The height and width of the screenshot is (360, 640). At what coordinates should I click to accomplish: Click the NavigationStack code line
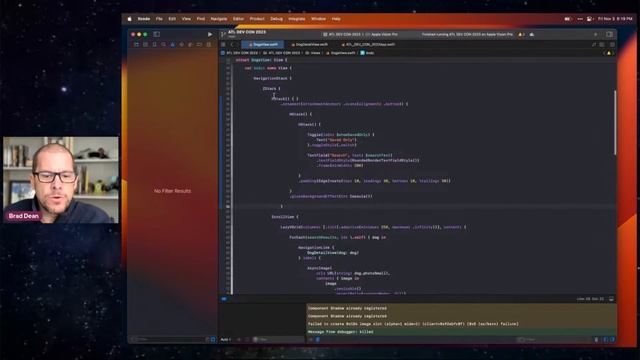[272, 78]
